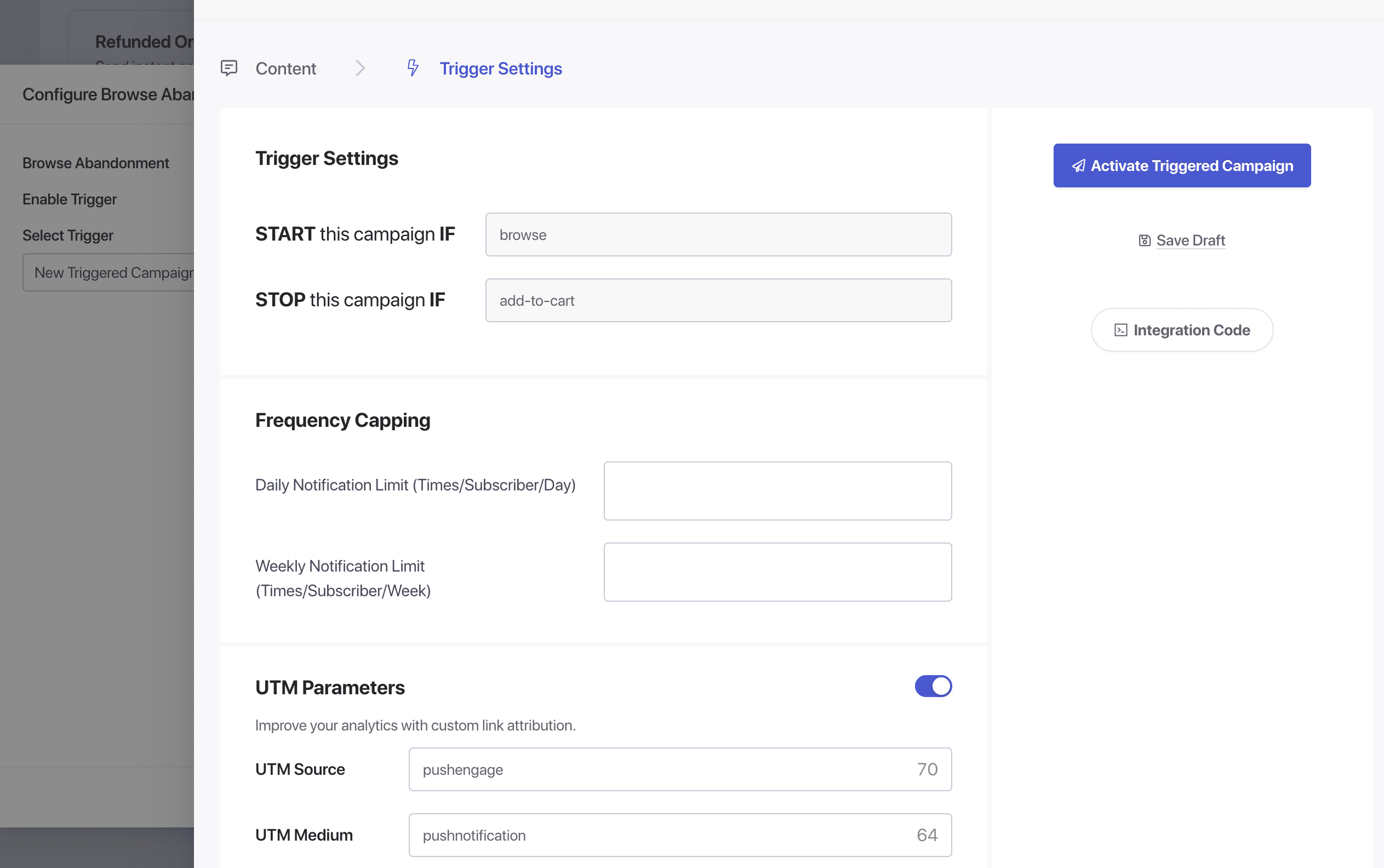The width and height of the screenshot is (1384, 868).
Task: Open the STOP this campaign IF field
Action: (x=718, y=300)
